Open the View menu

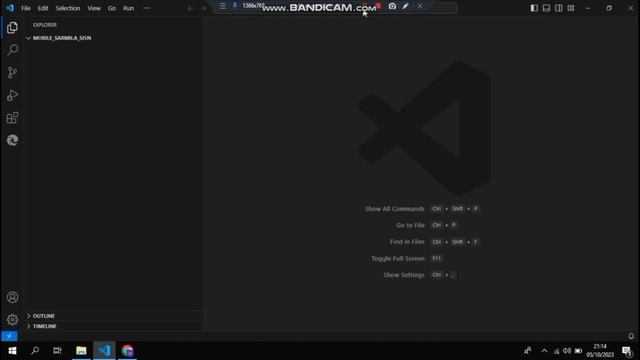94,8
